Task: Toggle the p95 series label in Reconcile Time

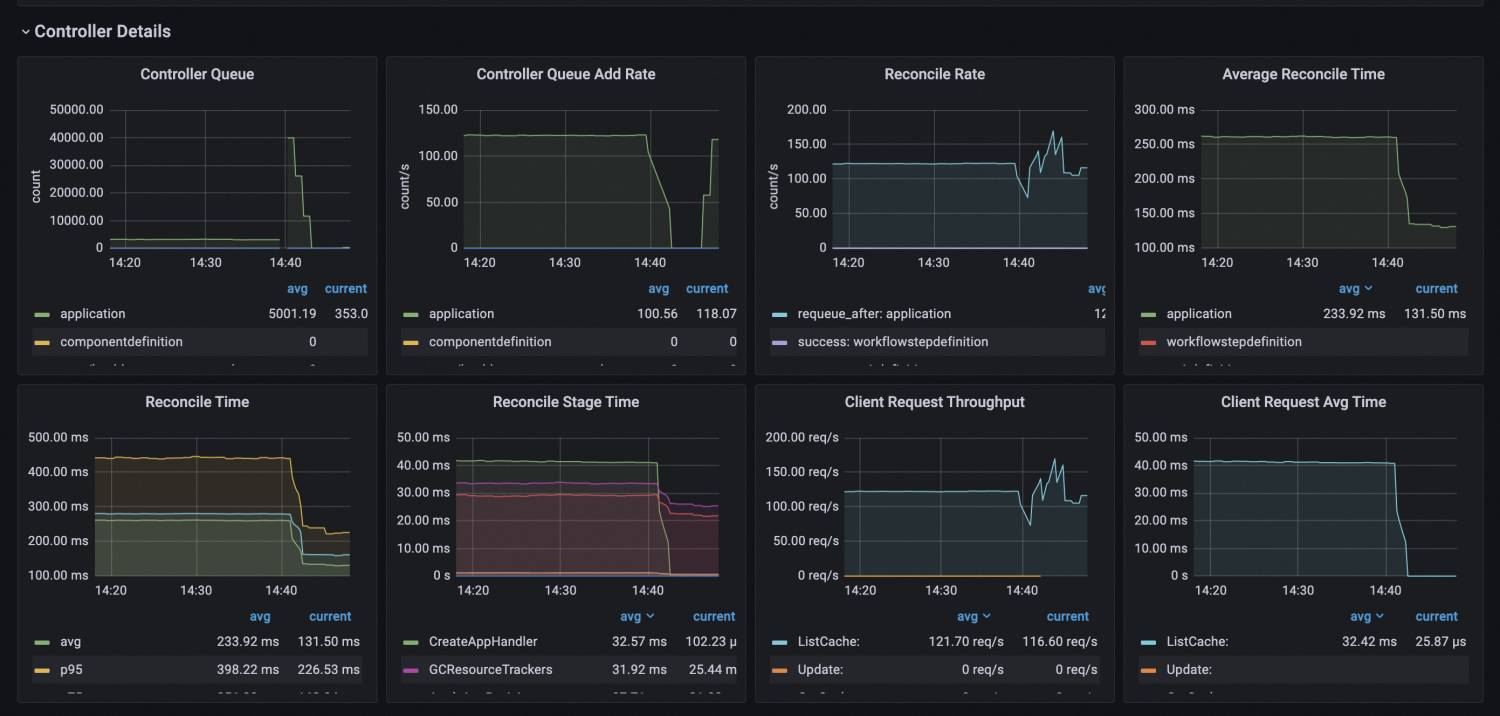Action: (x=71, y=670)
